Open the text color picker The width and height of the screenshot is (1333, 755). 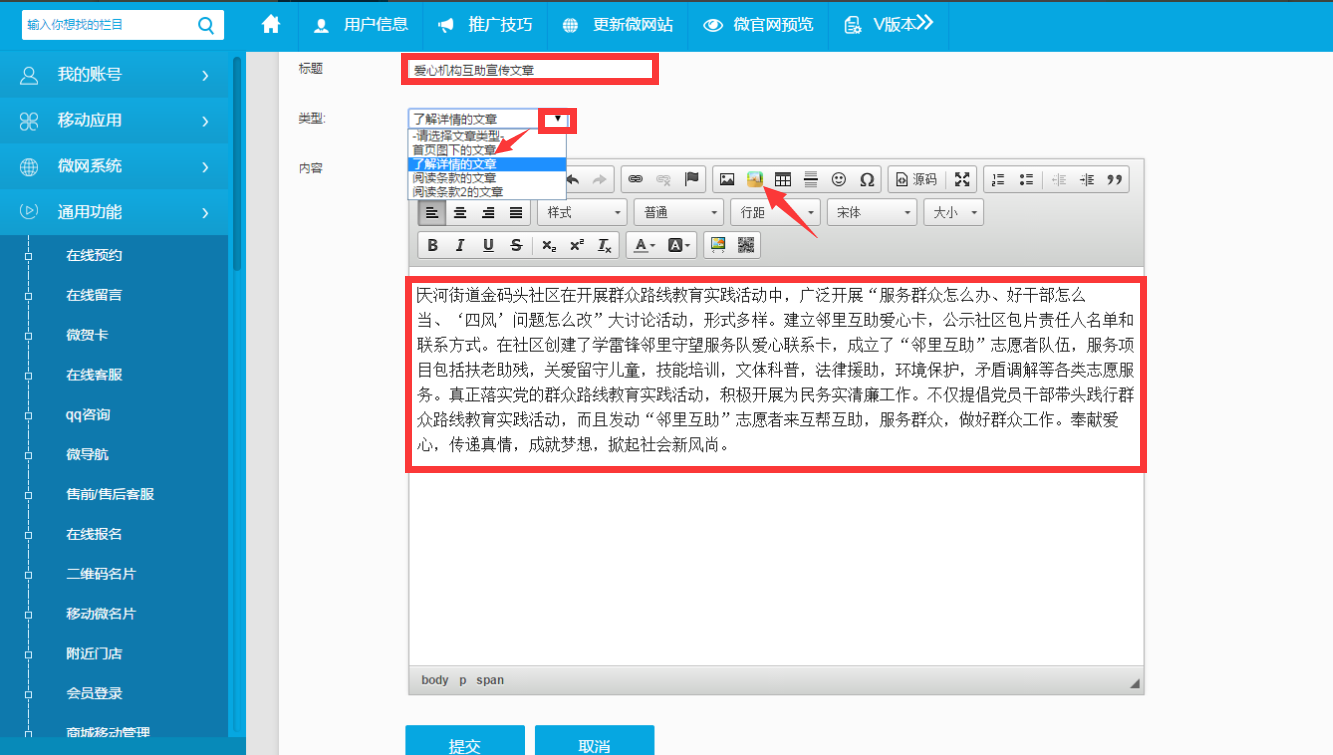tap(641, 245)
